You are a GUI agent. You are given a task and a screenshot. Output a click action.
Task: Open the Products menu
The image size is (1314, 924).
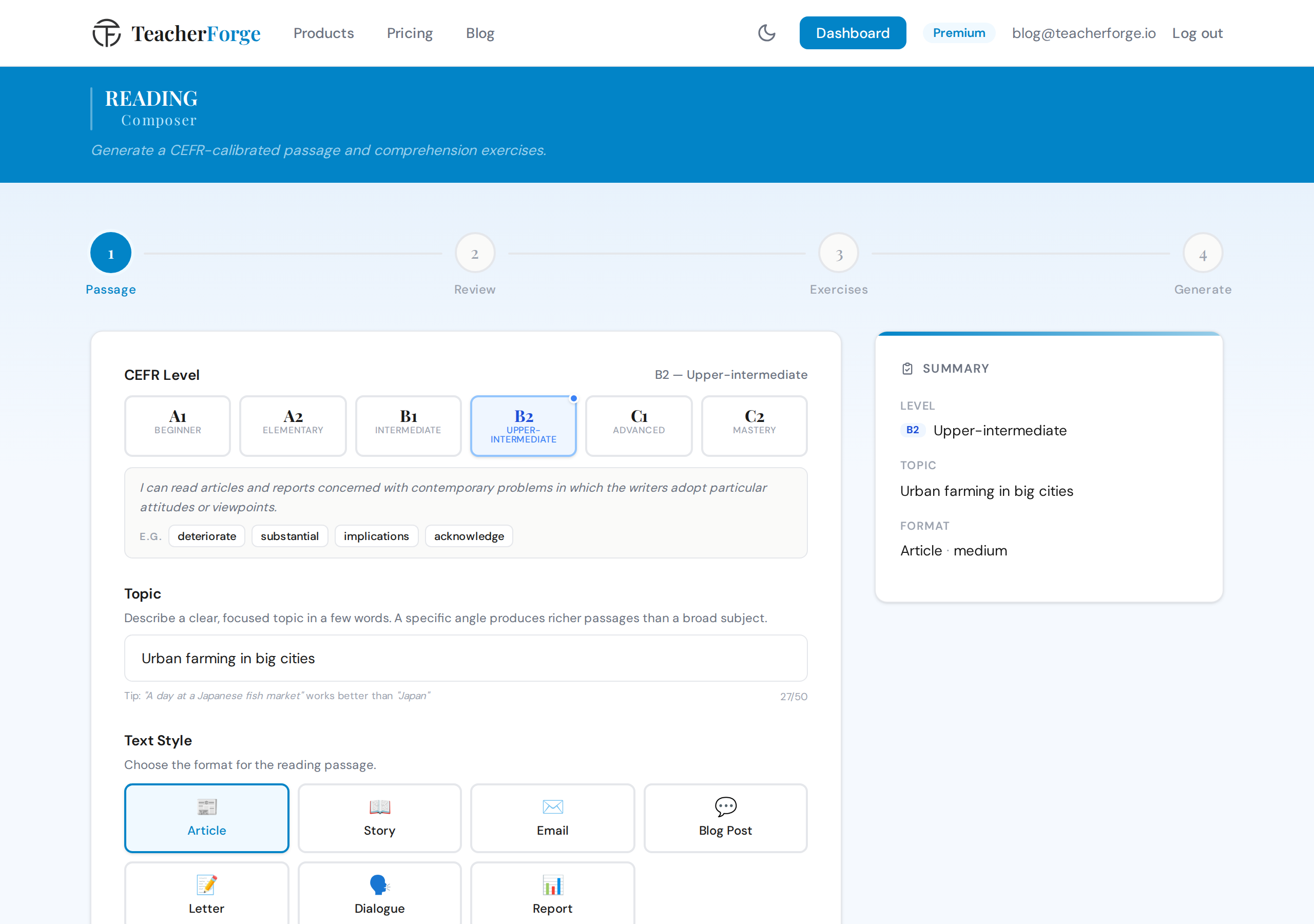(323, 33)
